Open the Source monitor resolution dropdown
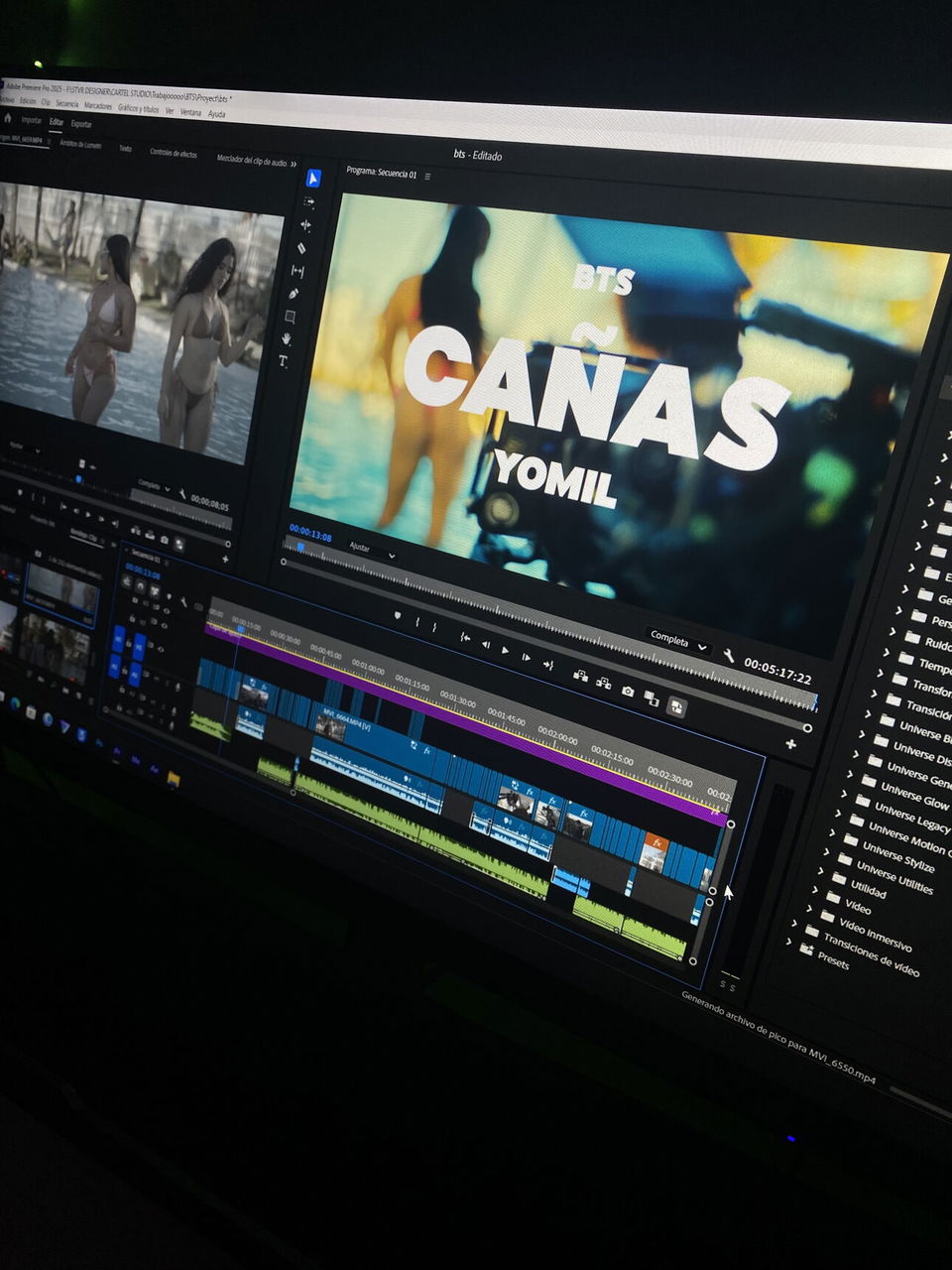The image size is (952, 1270). point(154,487)
